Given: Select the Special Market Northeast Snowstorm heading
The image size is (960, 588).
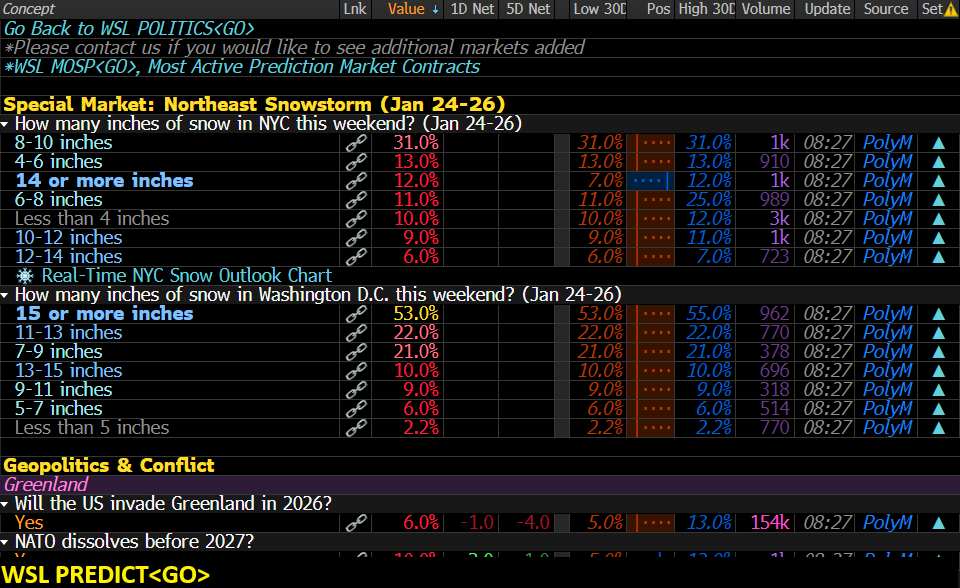Looking at the screenshot, I should click(254, 105).
